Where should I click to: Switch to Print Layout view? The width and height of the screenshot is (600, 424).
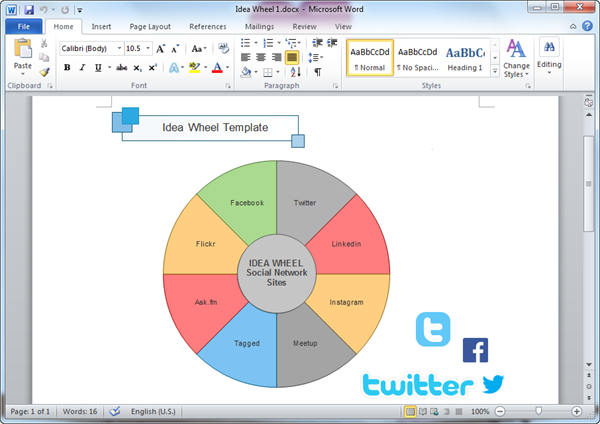coord(410,412)
